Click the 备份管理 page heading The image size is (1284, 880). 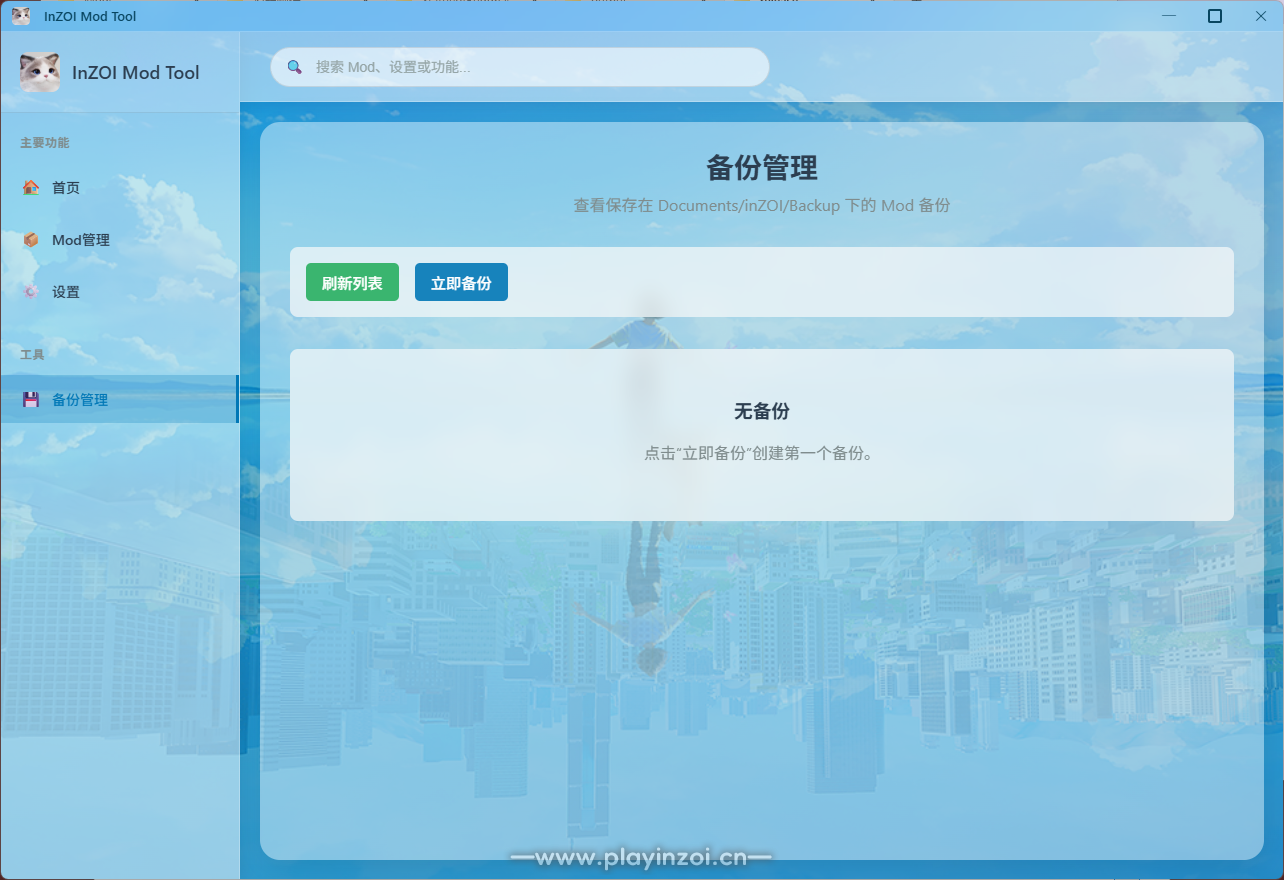click(762, 168)
